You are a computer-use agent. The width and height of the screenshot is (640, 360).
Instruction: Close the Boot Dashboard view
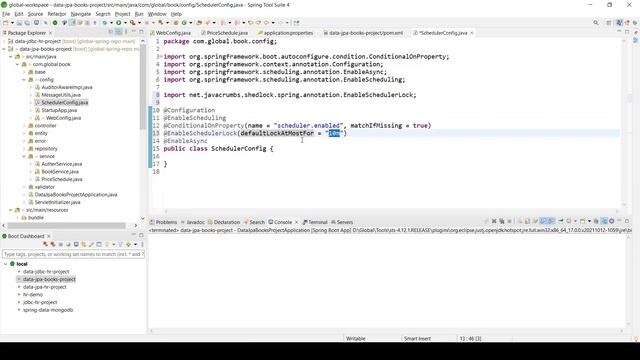click(49, 236)
